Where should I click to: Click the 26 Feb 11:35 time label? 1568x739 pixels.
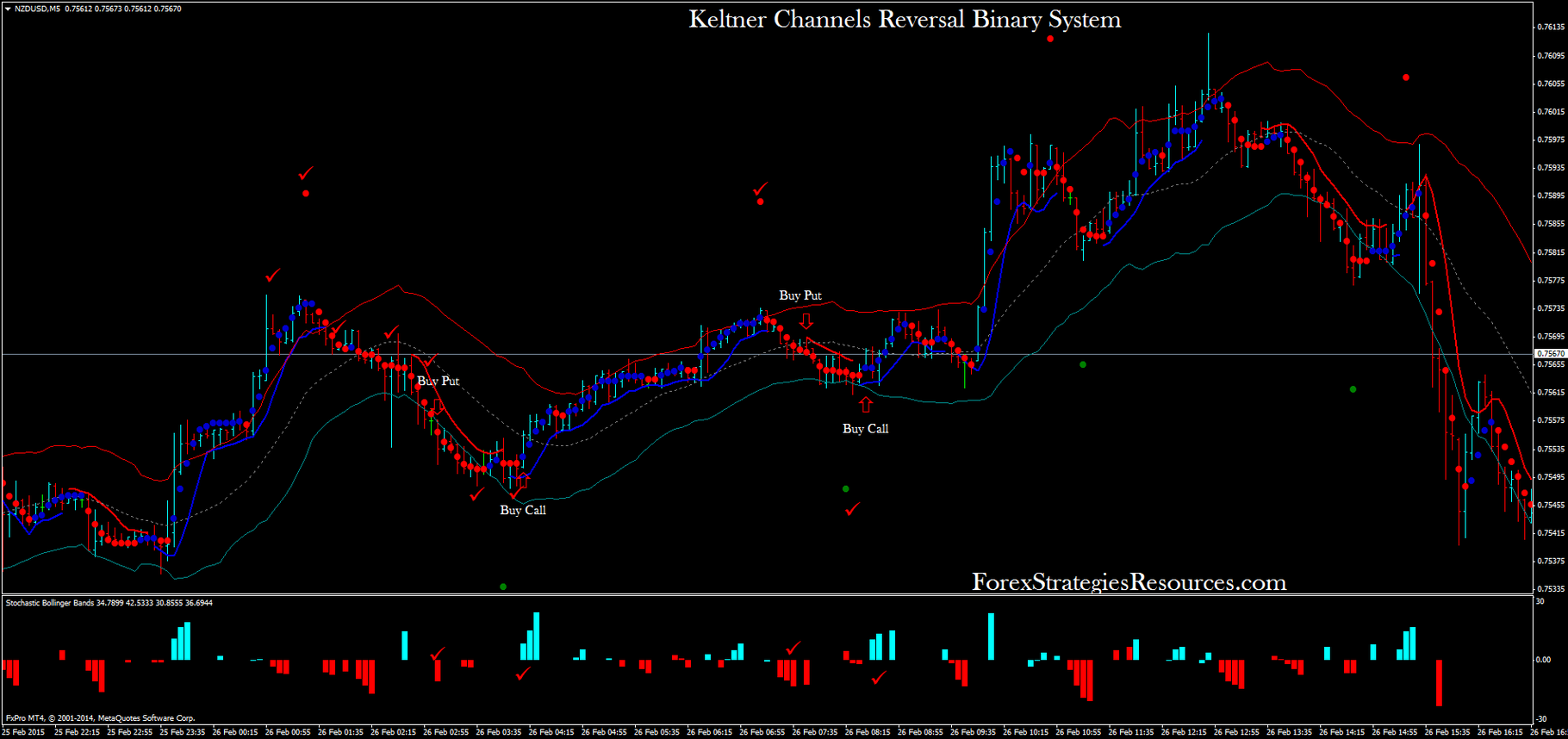point(1131,732)
